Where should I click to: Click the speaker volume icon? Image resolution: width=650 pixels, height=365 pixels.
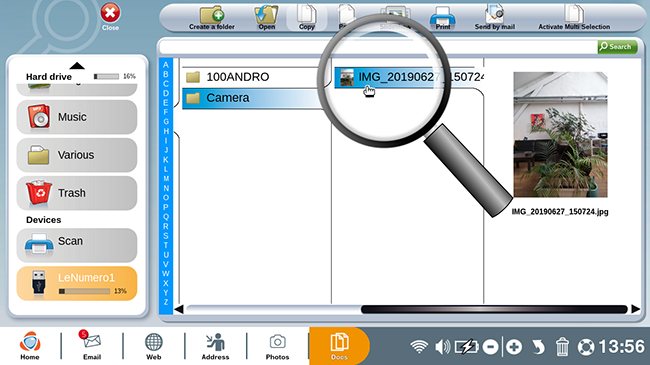pyautogui.click(x=442, y=346)
